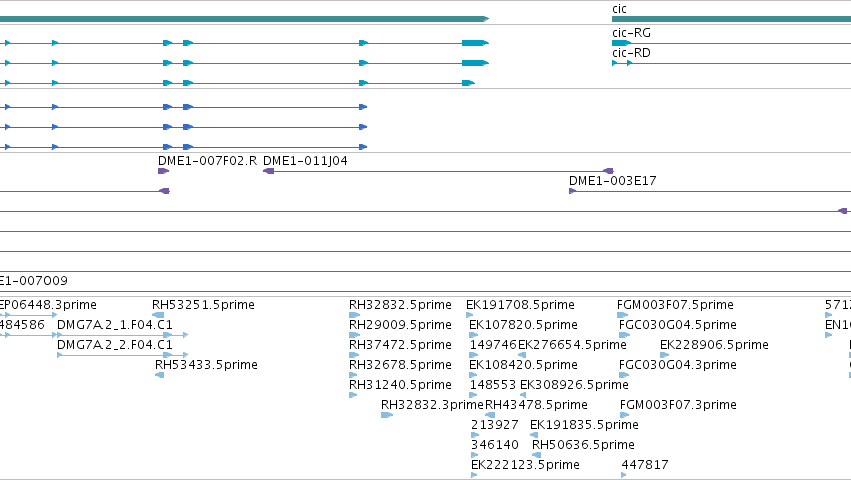Open RH32832.5prime EST details
The image size is (851, 480).
click(400, 305)
